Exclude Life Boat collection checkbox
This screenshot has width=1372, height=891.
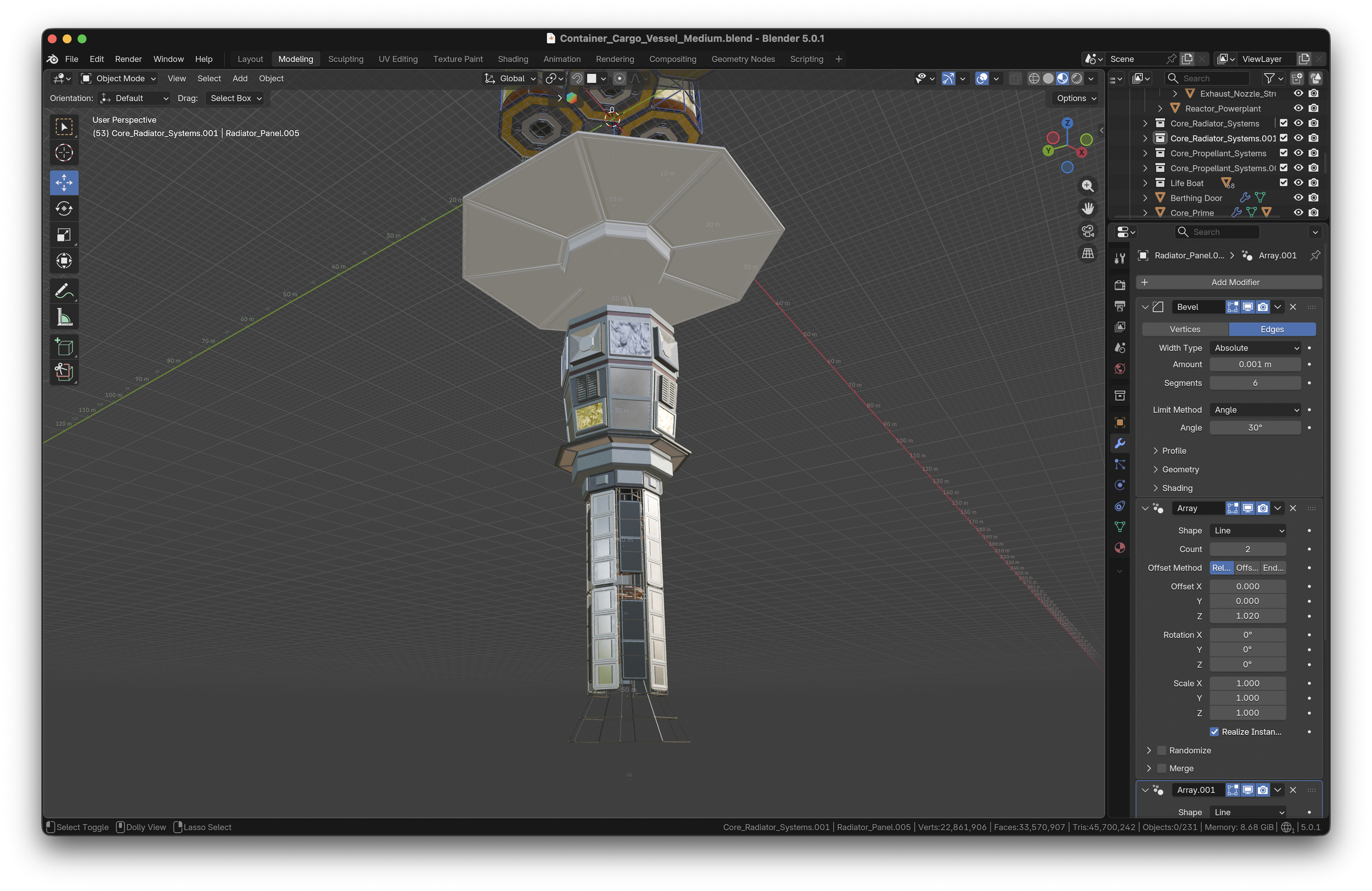pos(1283,183)
